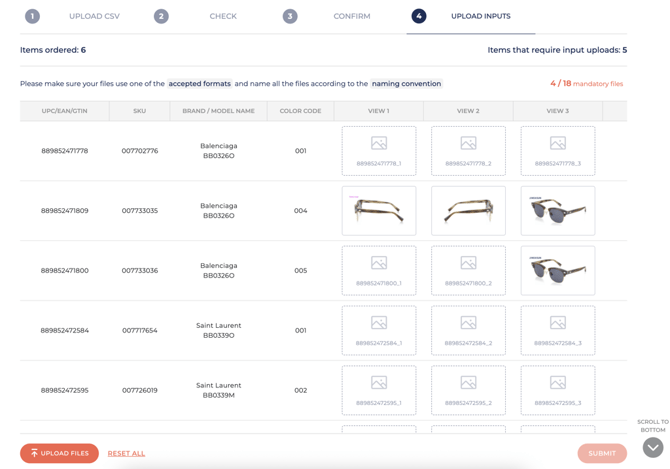670x469 pixels.
Task: Click image placeholder 889852471800_1
Action: tap(378, 271)
